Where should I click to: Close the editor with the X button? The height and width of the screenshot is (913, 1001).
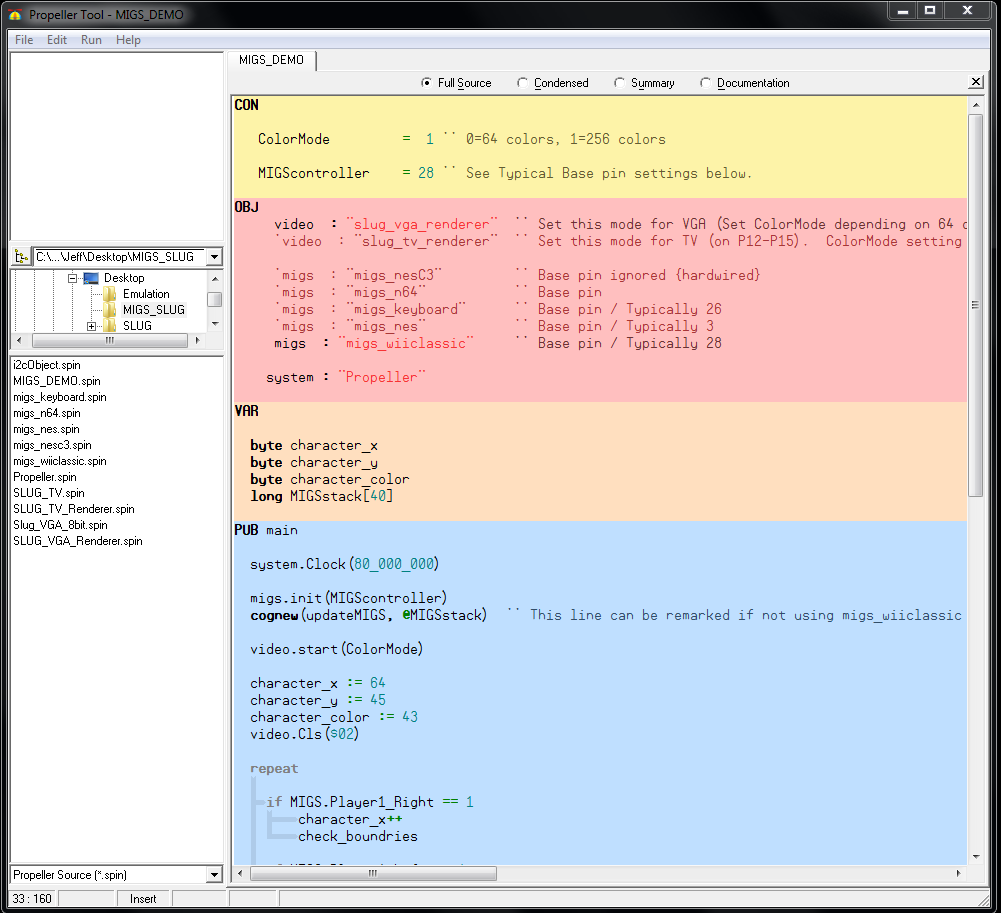point(976,82)
